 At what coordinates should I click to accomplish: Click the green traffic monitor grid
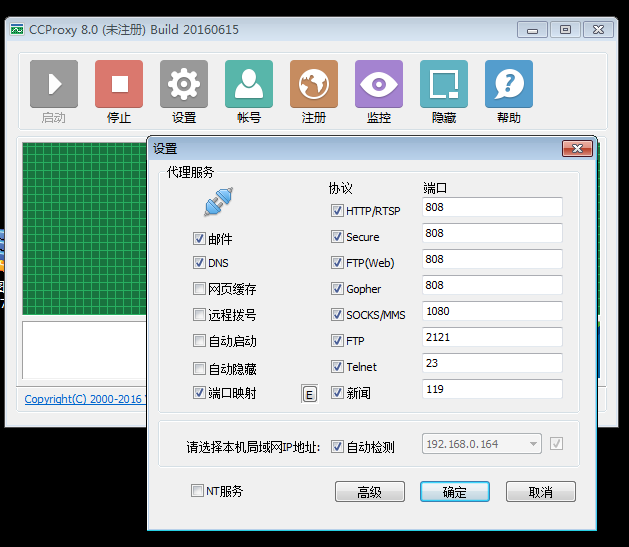click(85, 229)
